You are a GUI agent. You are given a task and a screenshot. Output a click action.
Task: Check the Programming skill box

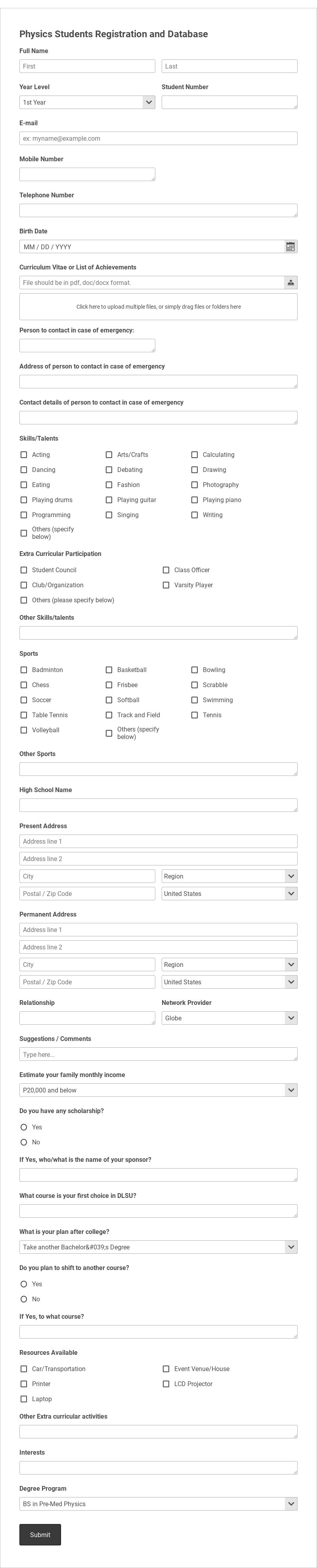click(24, 515)
